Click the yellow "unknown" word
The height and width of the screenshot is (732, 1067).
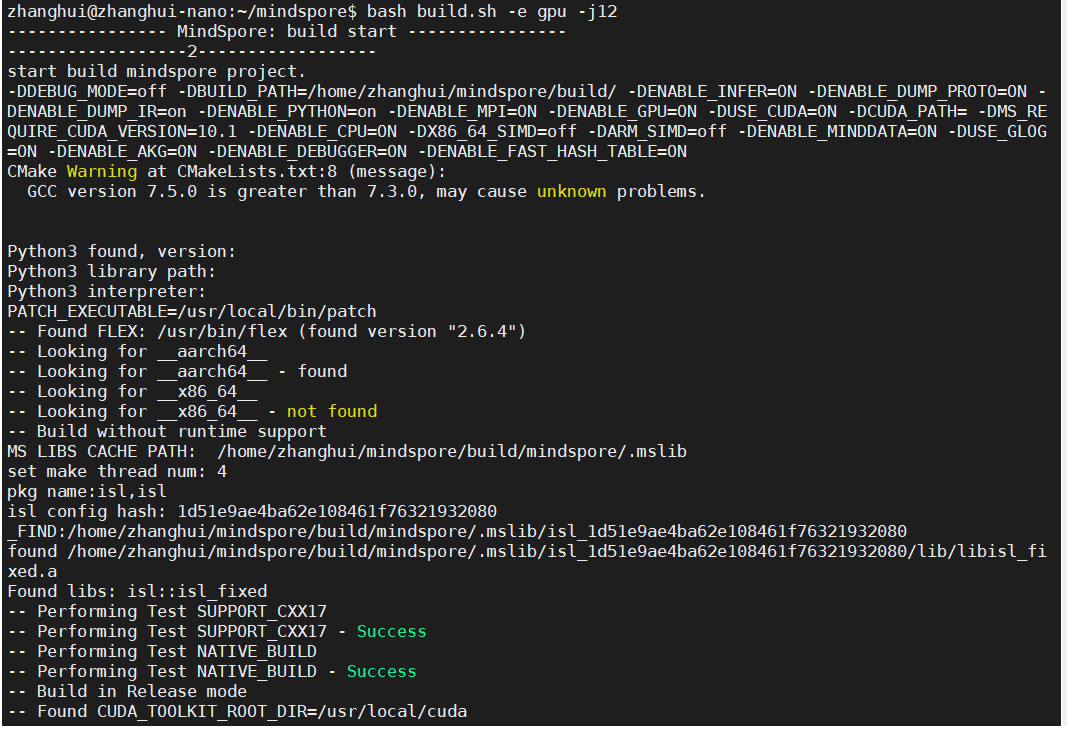[571, 191]
